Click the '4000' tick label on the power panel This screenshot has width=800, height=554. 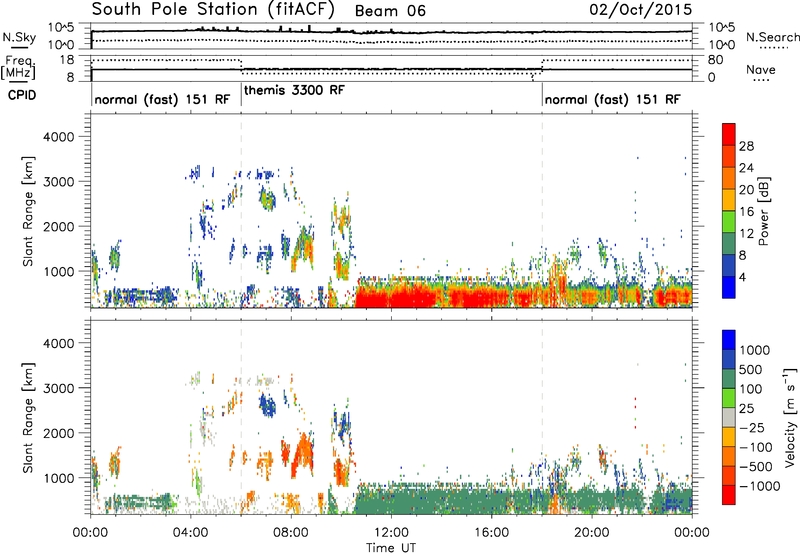(58, 137)
